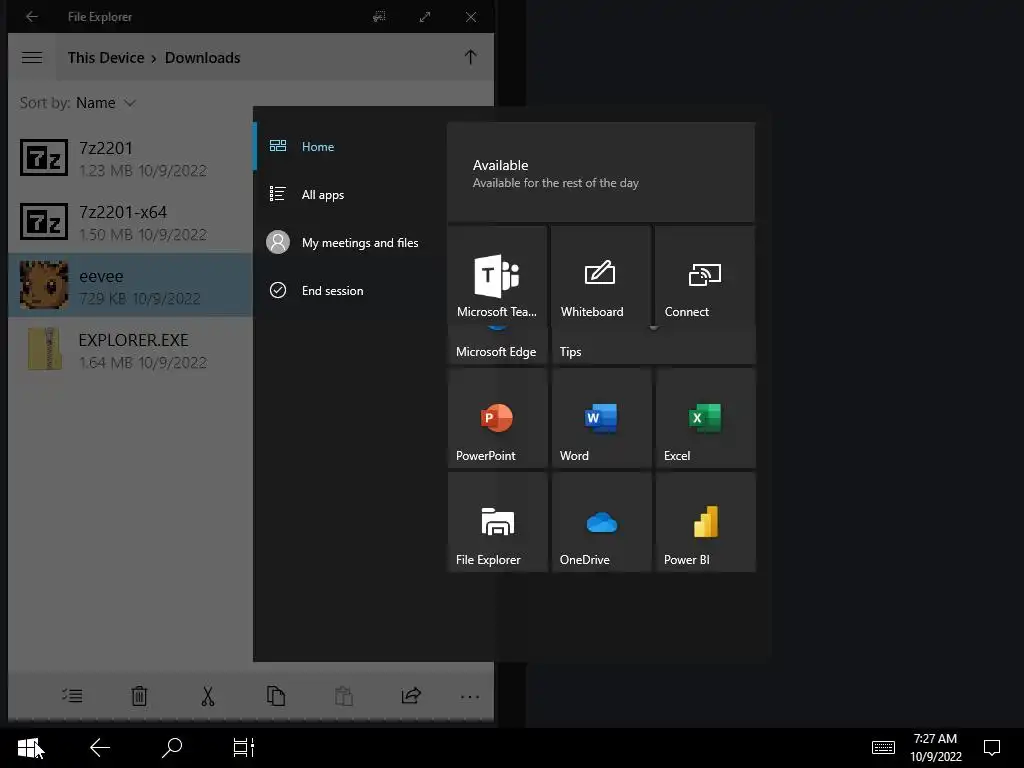Open My meetings and files

(x=349, y=242)
